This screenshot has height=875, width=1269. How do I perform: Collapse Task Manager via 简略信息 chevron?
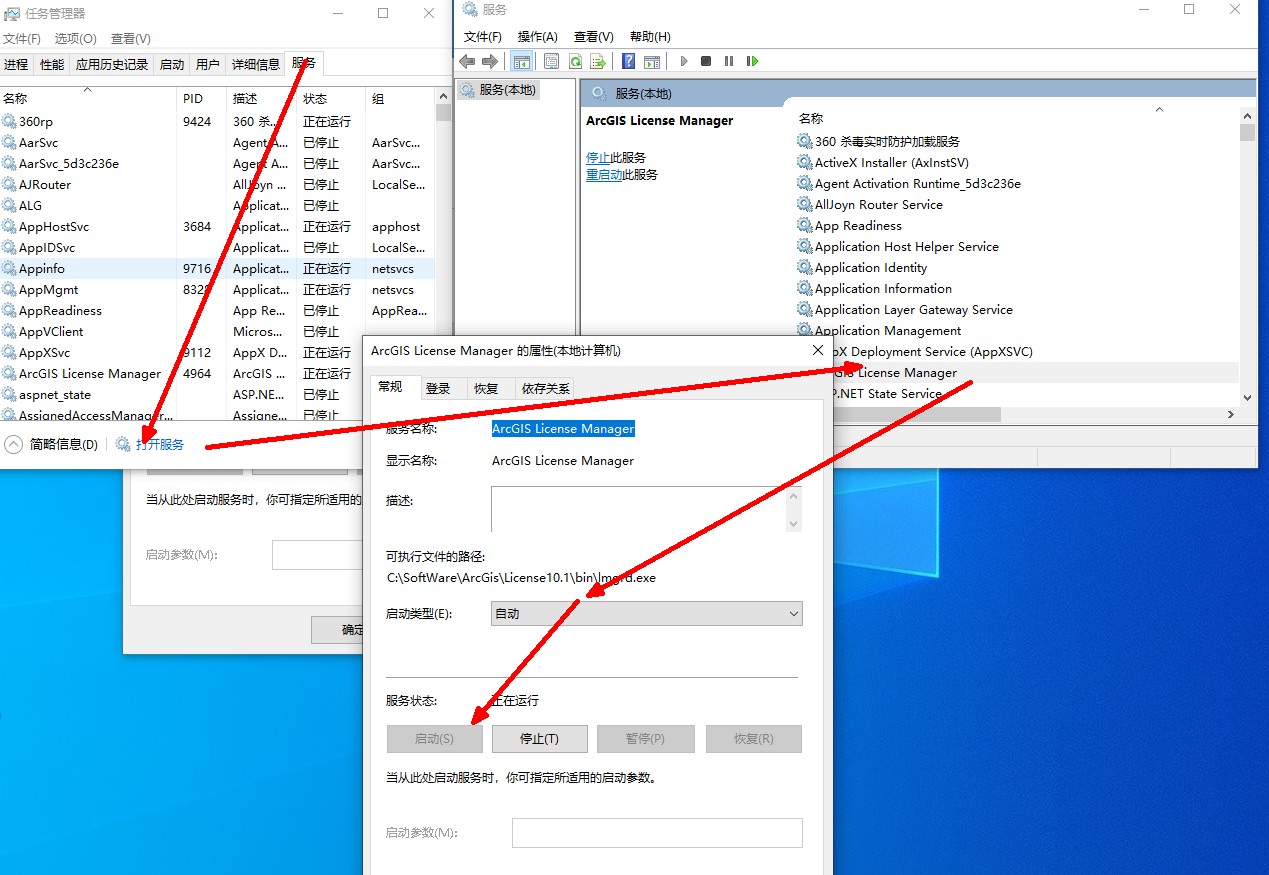click(13, 444)
